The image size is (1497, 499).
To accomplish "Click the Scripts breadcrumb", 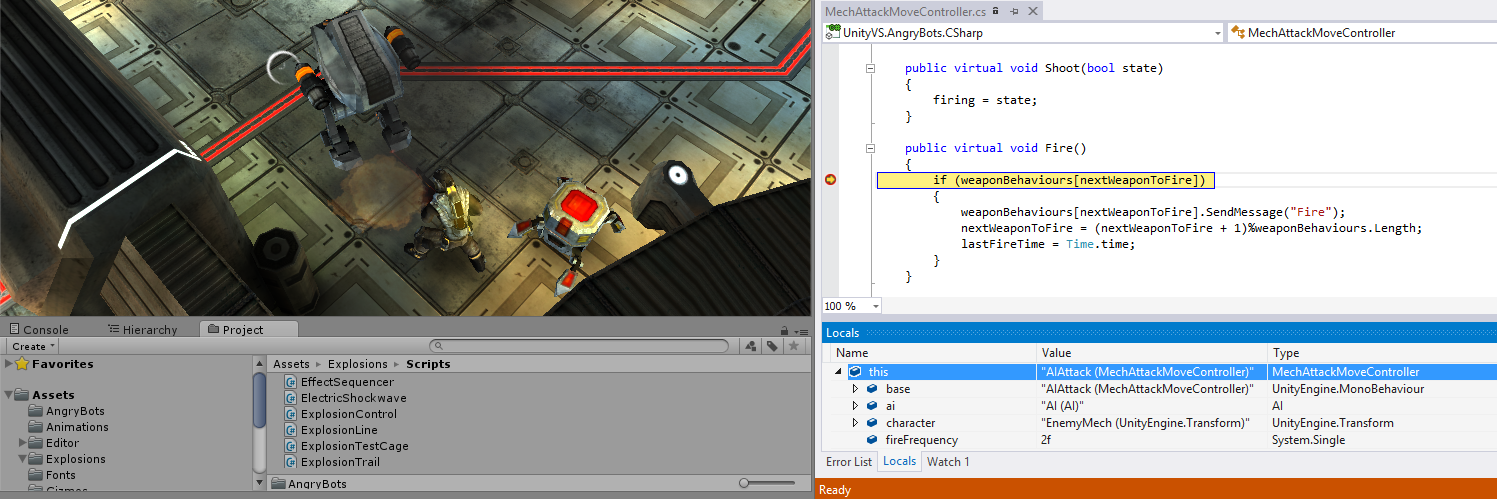I will click(427, 364).
